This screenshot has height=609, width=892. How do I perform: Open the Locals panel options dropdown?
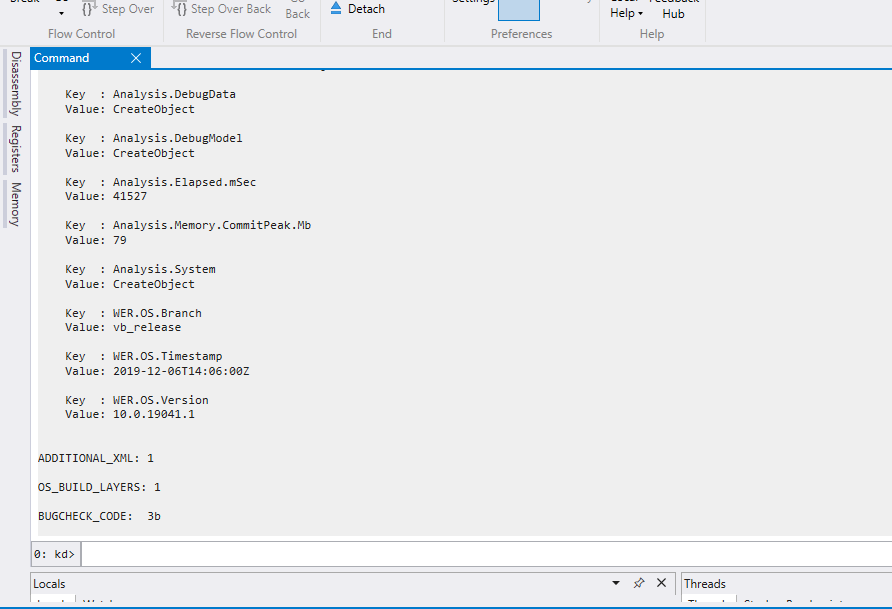(x=616, y=583)
